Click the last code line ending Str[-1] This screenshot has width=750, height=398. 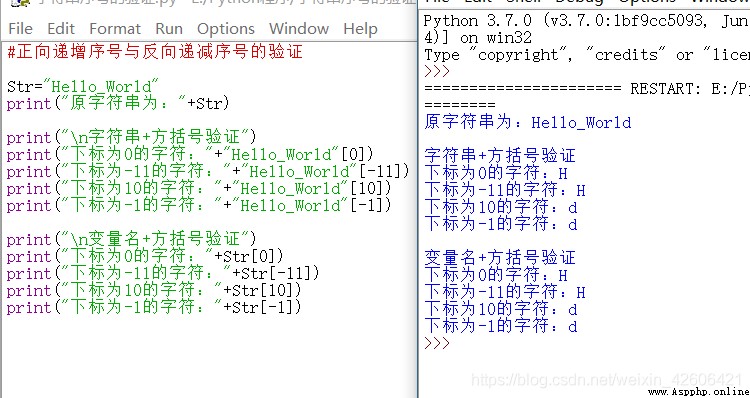pos(154,307)
